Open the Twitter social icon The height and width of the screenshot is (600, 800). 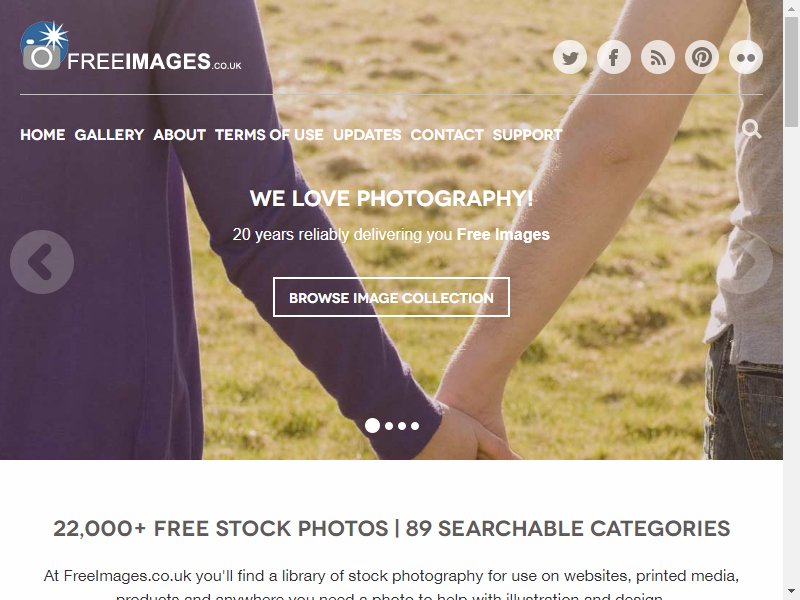[x=570, y=57]
